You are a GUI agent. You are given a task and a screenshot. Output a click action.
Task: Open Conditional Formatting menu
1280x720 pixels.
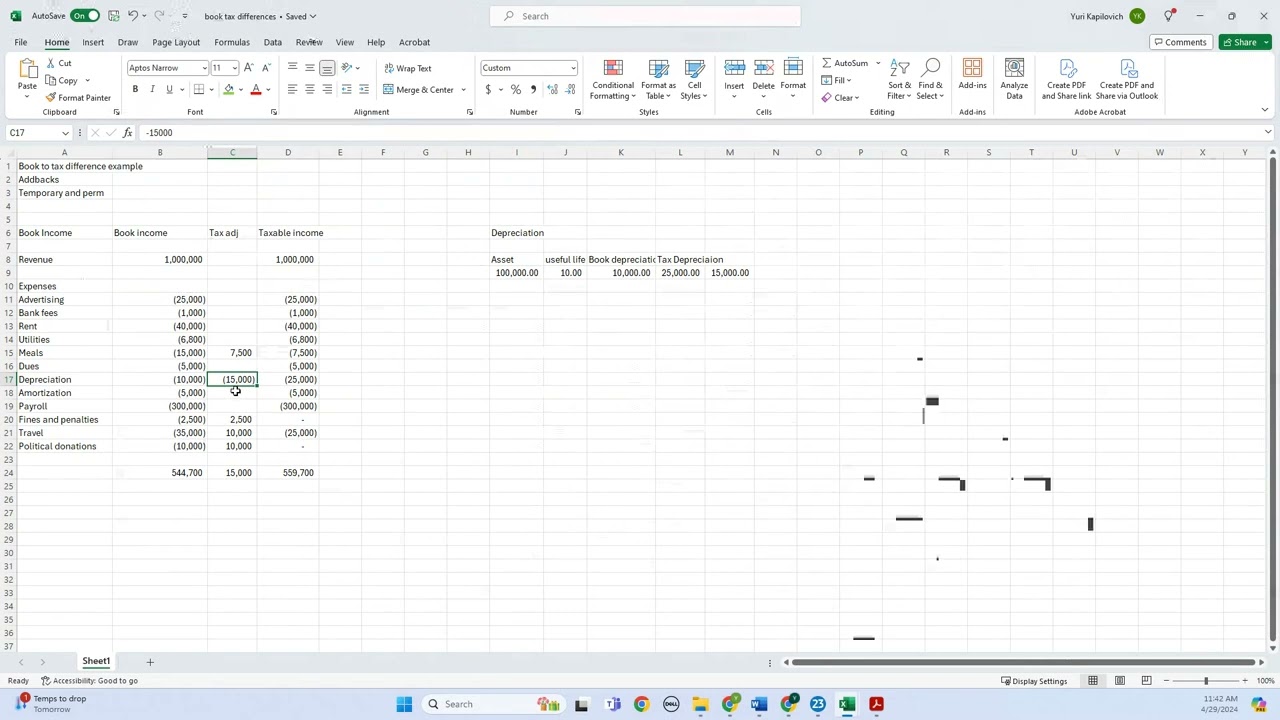pyautogui.click(x=613, y=80)
